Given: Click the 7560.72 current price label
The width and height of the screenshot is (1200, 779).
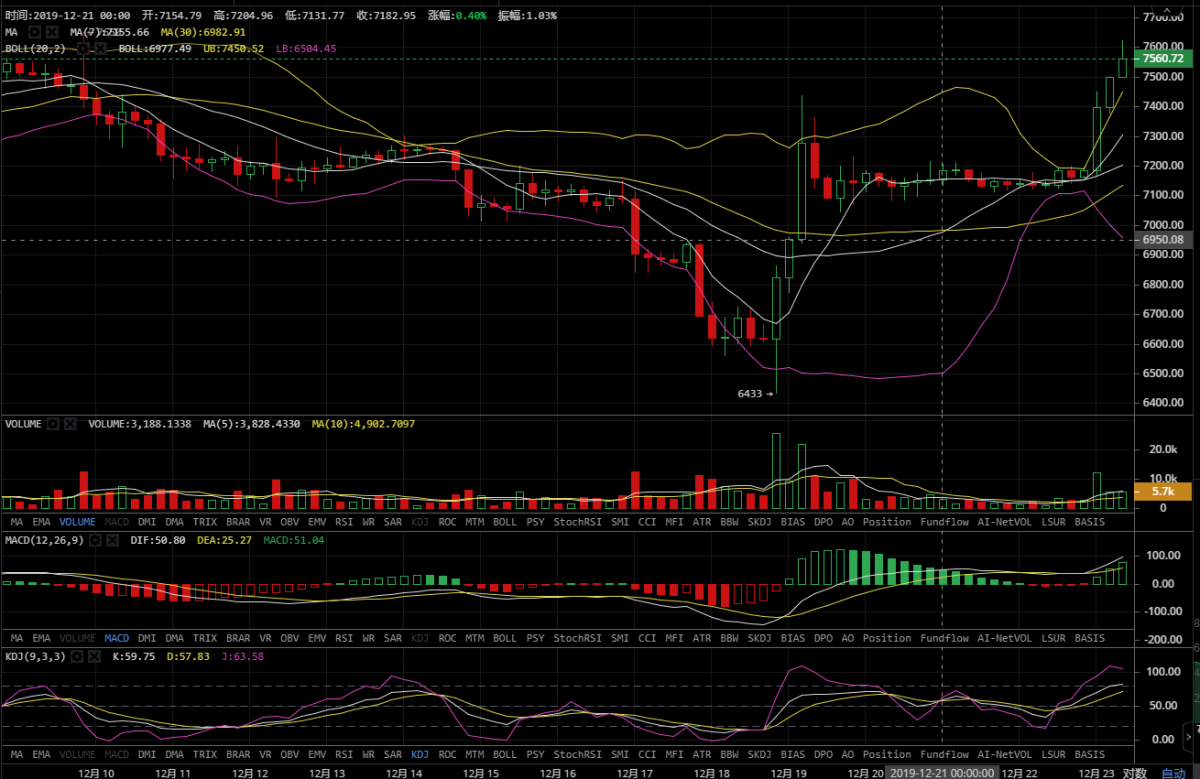Looking at the screenshot, I should point(1162,59).
